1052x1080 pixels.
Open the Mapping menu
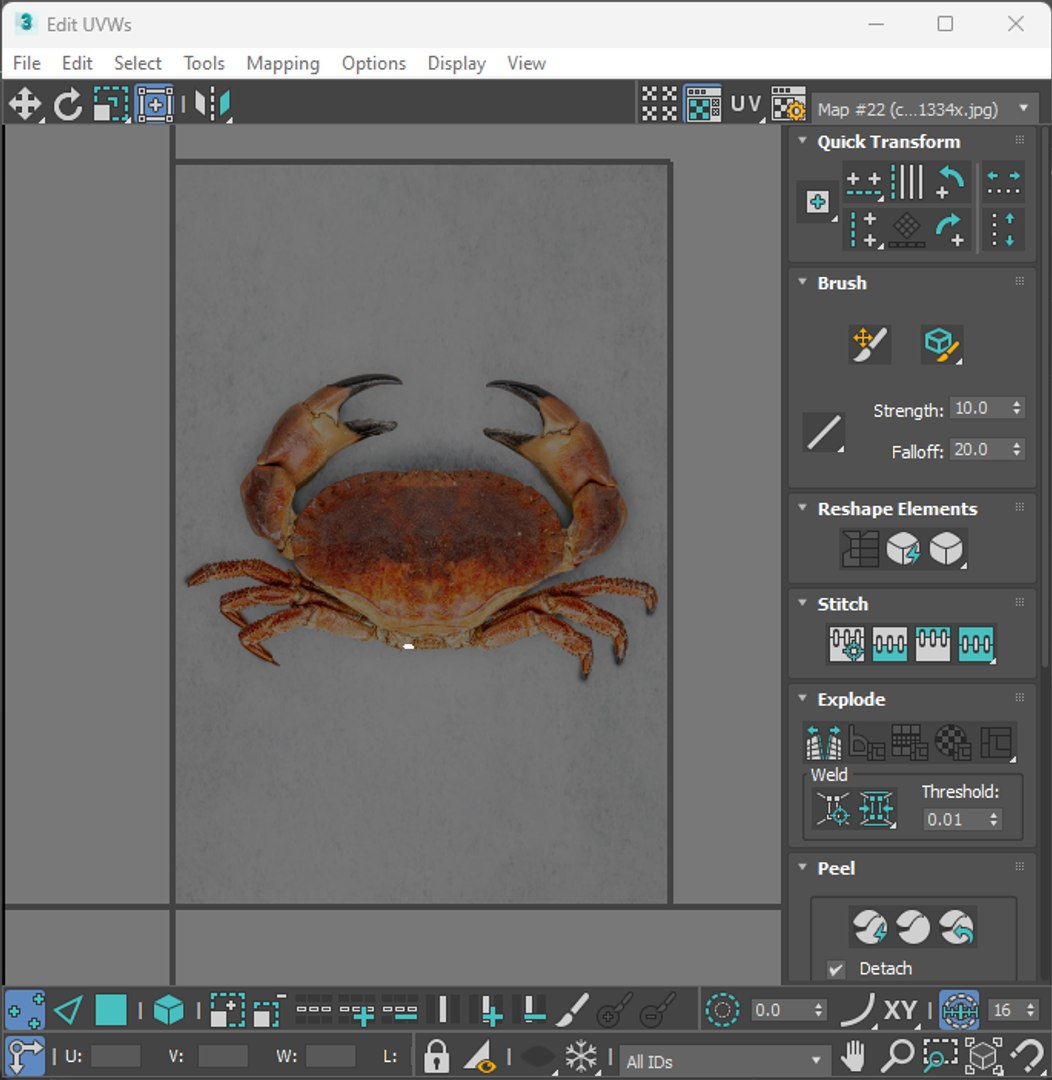tap(283, 63)
